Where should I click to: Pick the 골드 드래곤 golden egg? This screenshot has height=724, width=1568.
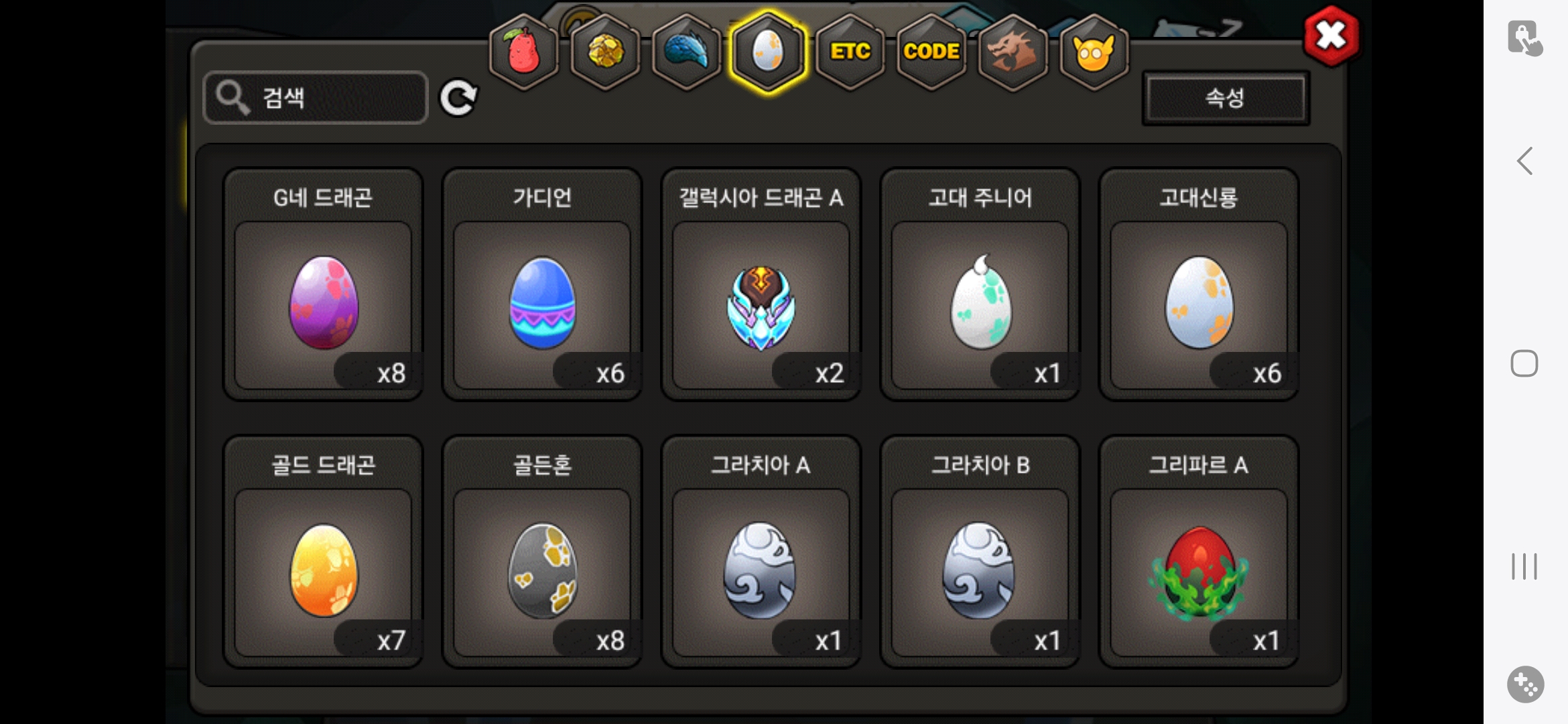coord(323,552)
